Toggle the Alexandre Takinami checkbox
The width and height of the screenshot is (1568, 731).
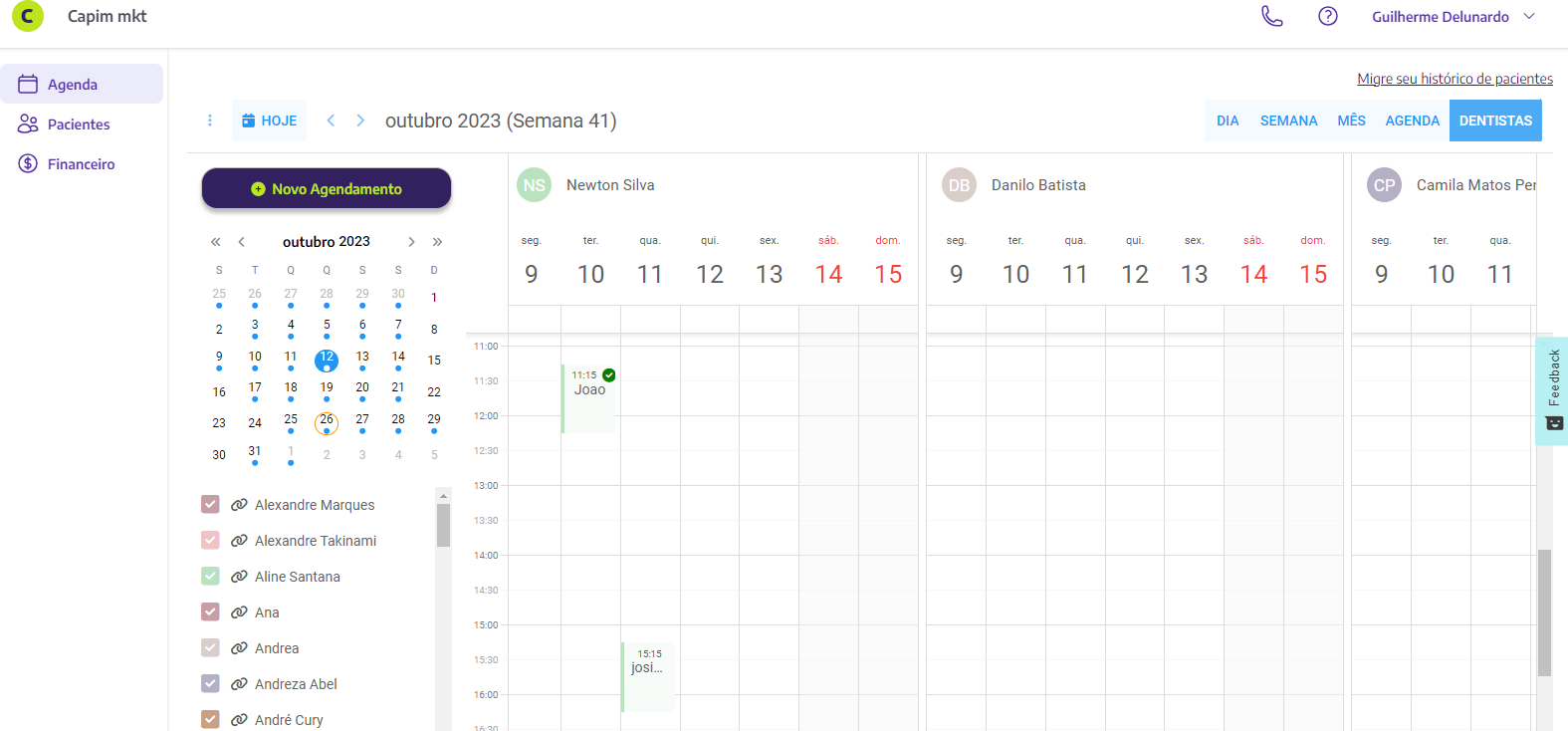[x=210, y=540]
